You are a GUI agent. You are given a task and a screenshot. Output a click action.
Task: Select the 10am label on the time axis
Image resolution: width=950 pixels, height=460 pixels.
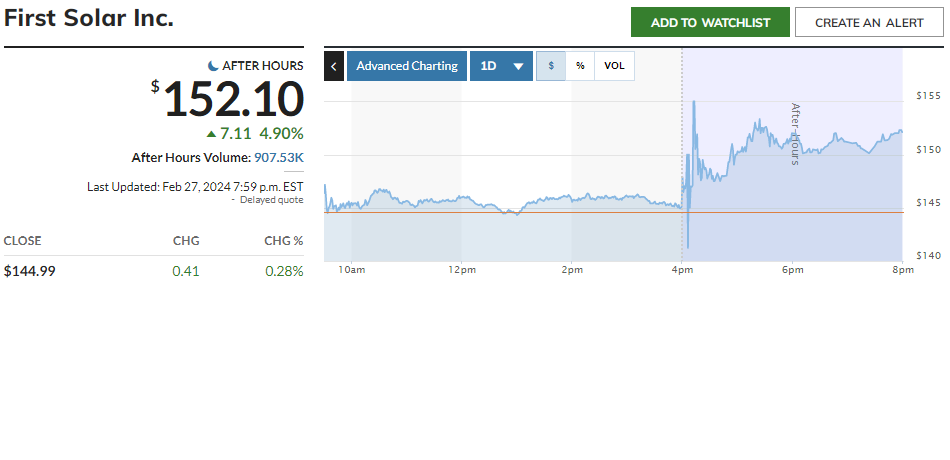[351, 270]
